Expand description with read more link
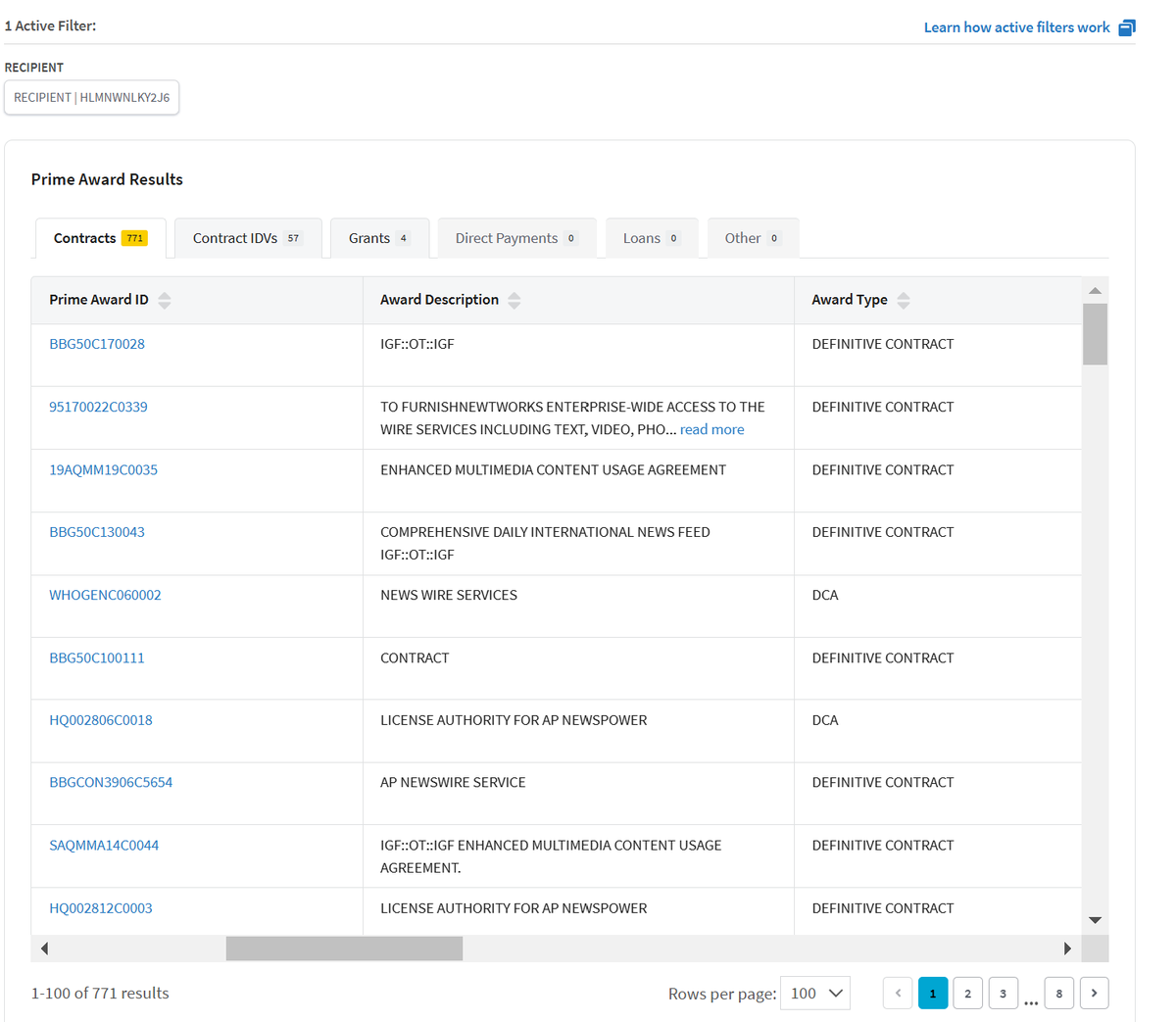 click(712, 429)
